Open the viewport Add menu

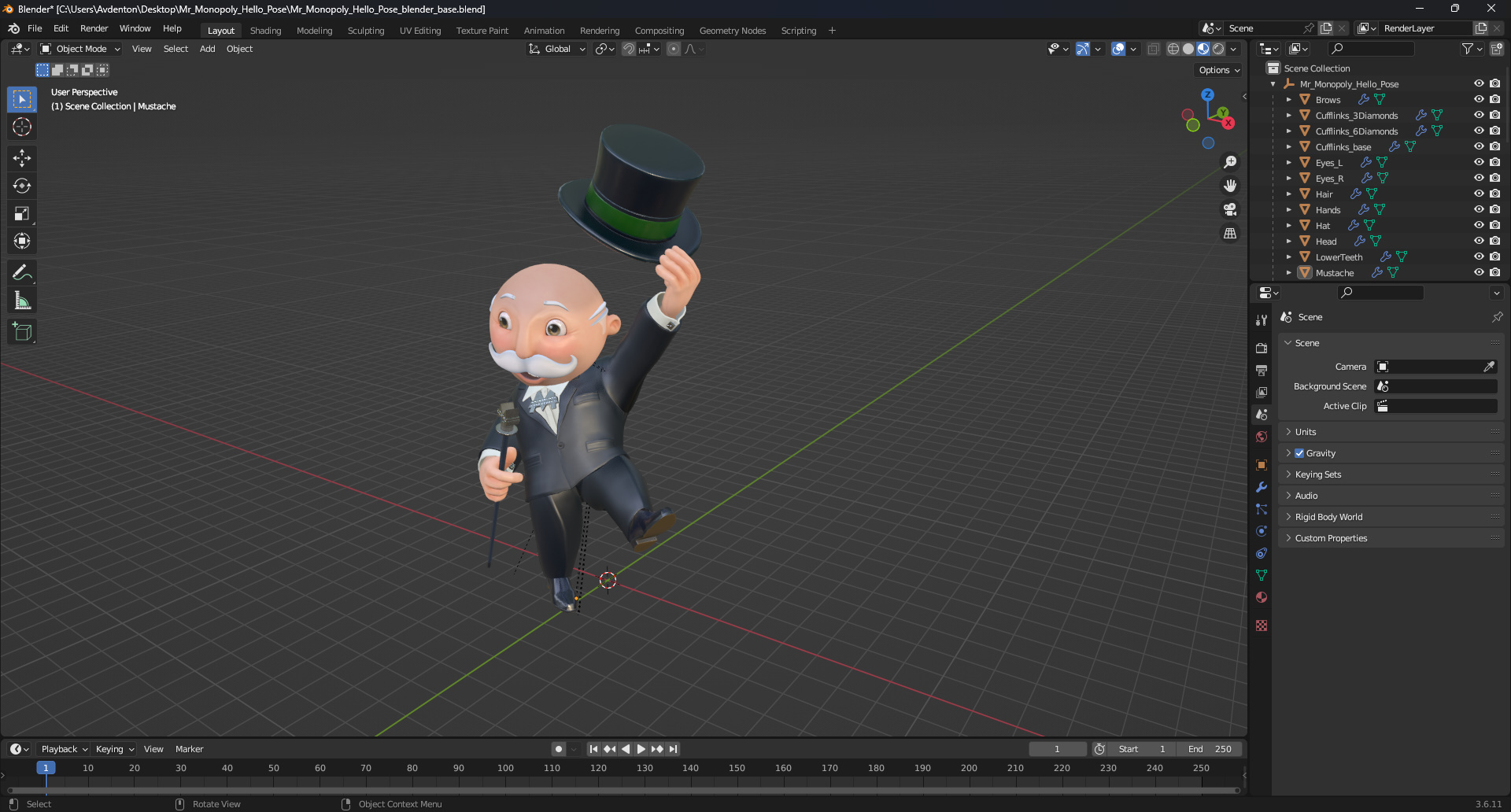pyautogui.click(x=207, y=49)
